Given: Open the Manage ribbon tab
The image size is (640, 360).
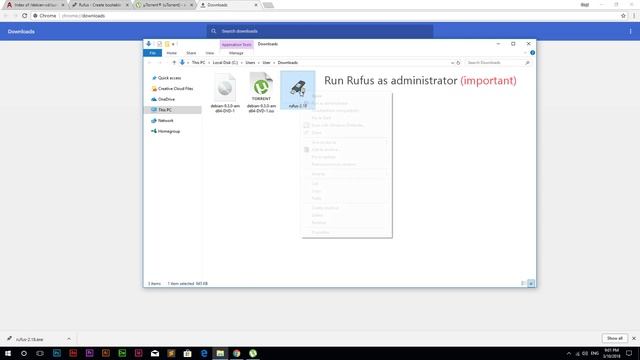Looking at the screenshot, I should point(236,53).
